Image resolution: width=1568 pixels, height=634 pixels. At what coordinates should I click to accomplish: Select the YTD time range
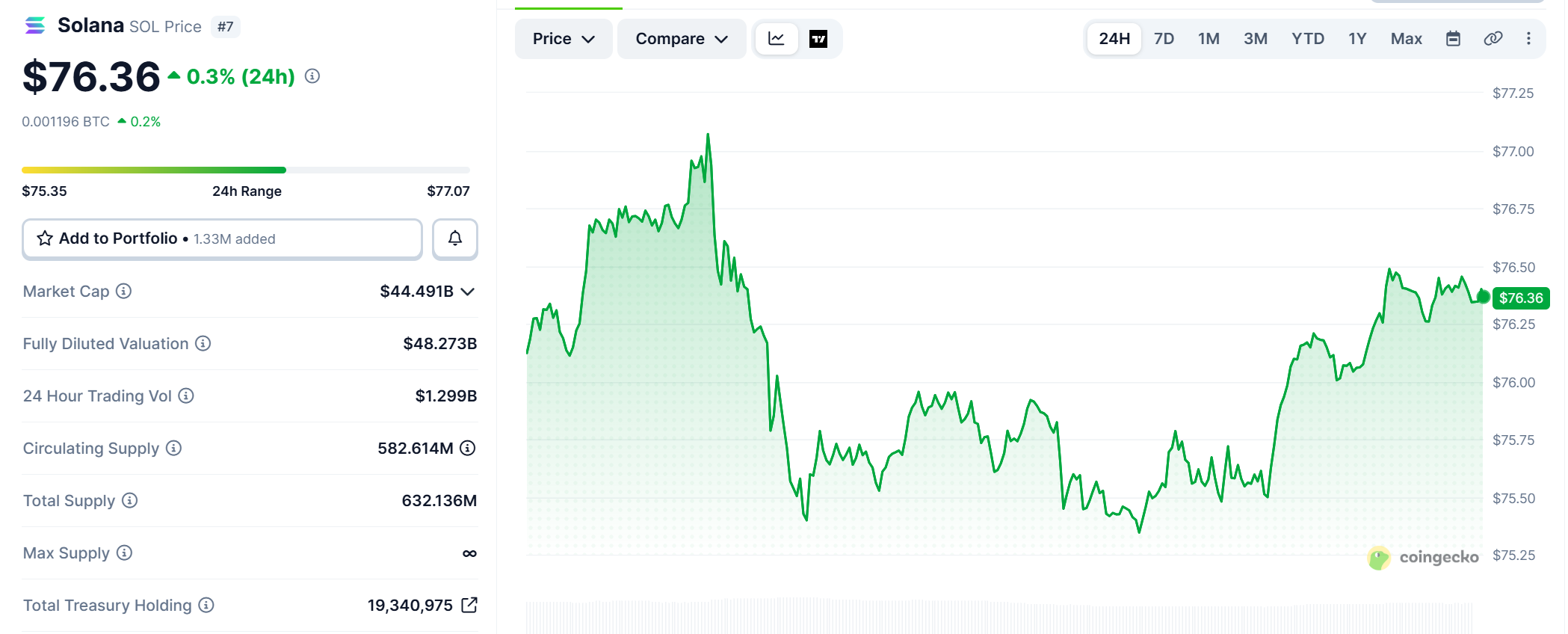click(1308, 39)
